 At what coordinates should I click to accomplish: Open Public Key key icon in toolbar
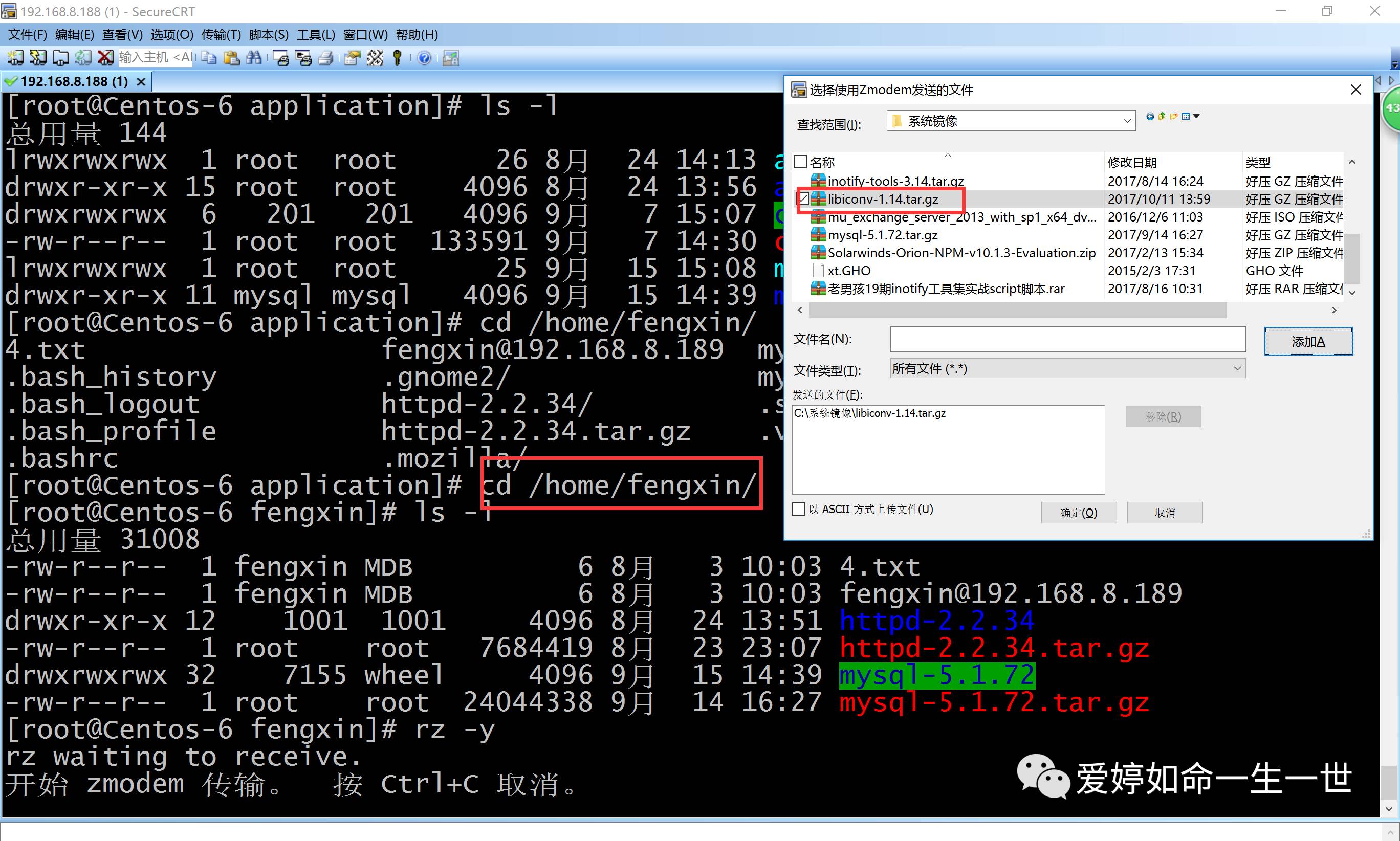point(397,57)
